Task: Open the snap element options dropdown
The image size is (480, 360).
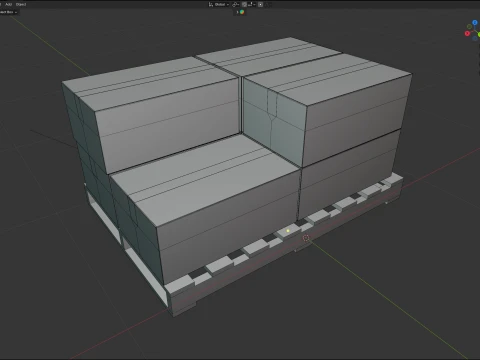Action: pyautogui.click(x=252, y=4)
